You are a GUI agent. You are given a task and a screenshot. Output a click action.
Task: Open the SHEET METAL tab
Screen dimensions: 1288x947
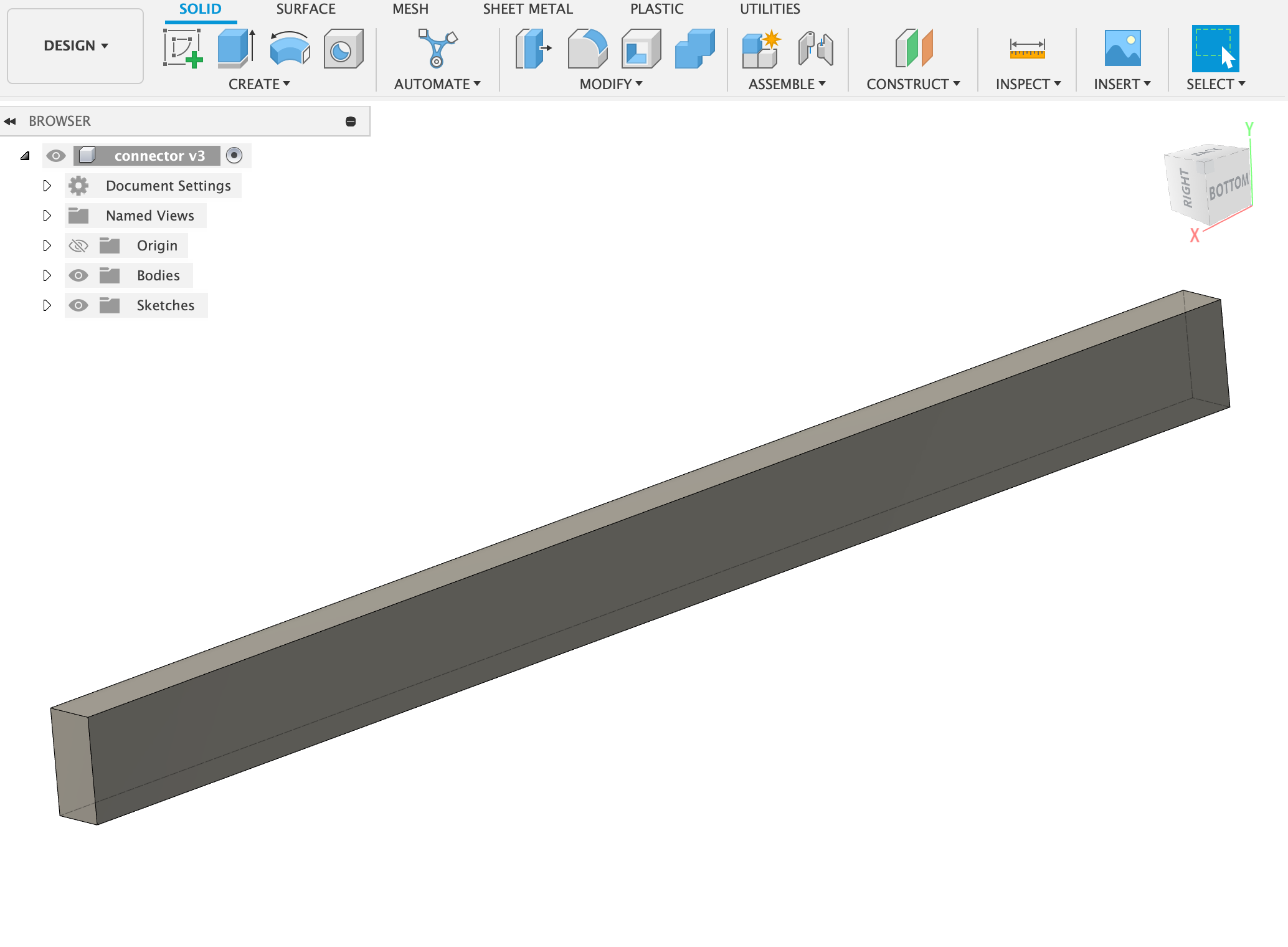(x=528, y=9)
